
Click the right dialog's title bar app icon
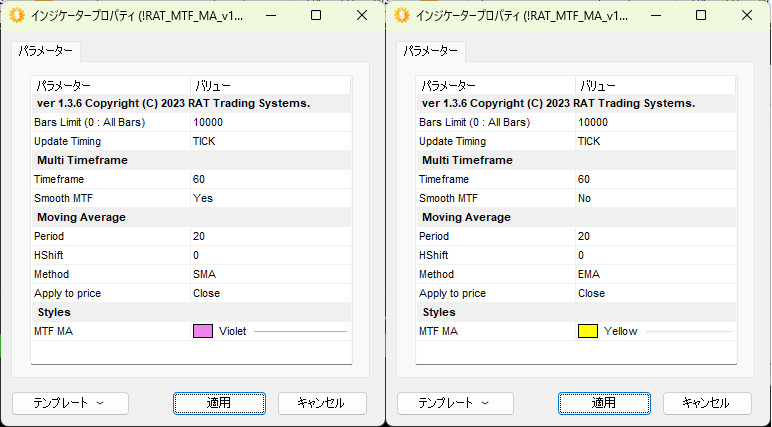point(401,16)
